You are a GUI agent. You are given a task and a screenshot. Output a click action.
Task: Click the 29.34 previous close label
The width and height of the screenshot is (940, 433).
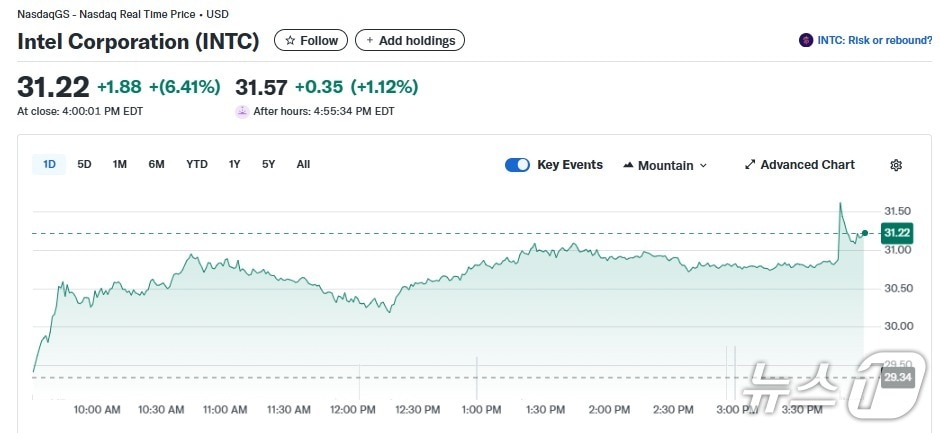[896, 377]
